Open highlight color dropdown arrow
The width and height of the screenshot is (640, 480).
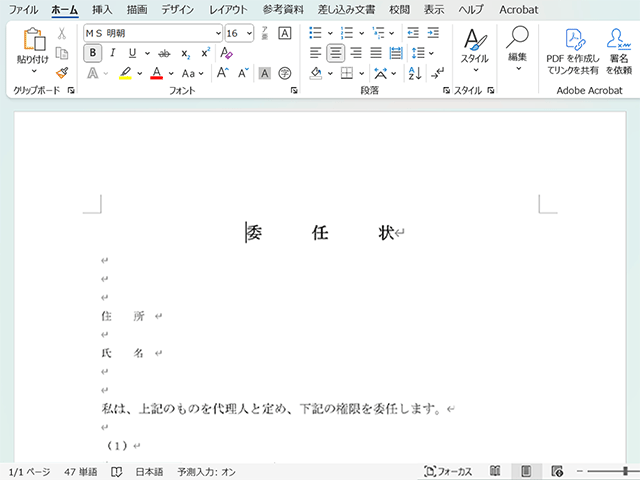pos(140,73)
